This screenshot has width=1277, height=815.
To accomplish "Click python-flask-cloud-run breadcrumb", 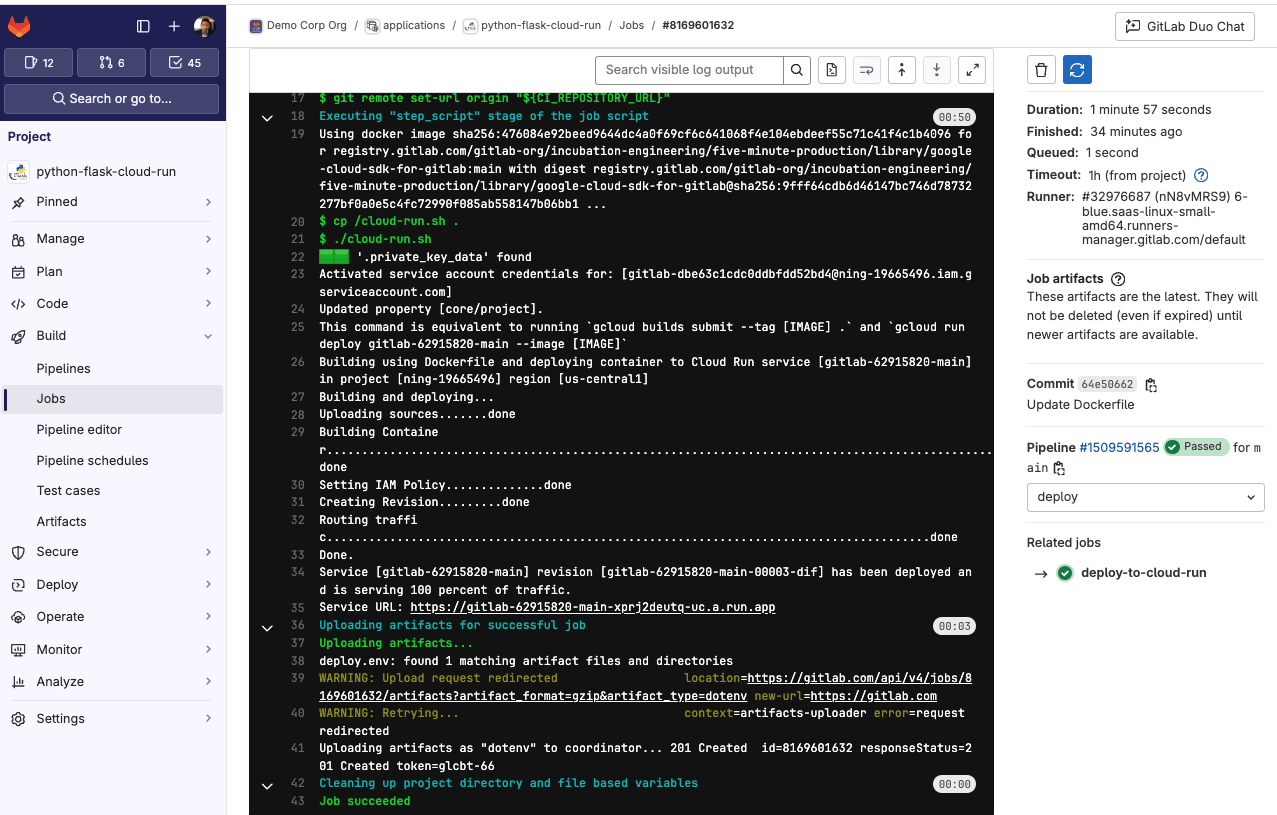I will coord(532,26).
